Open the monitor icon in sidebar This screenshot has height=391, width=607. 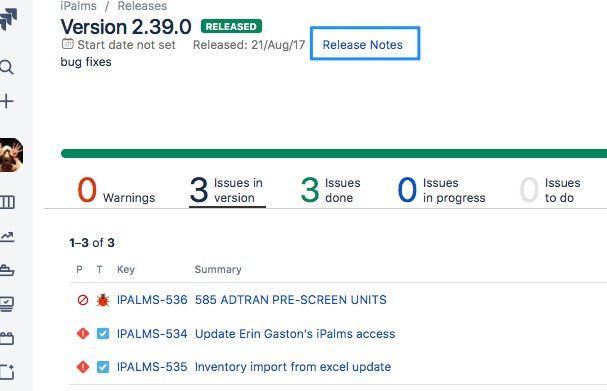pos(7,304)
